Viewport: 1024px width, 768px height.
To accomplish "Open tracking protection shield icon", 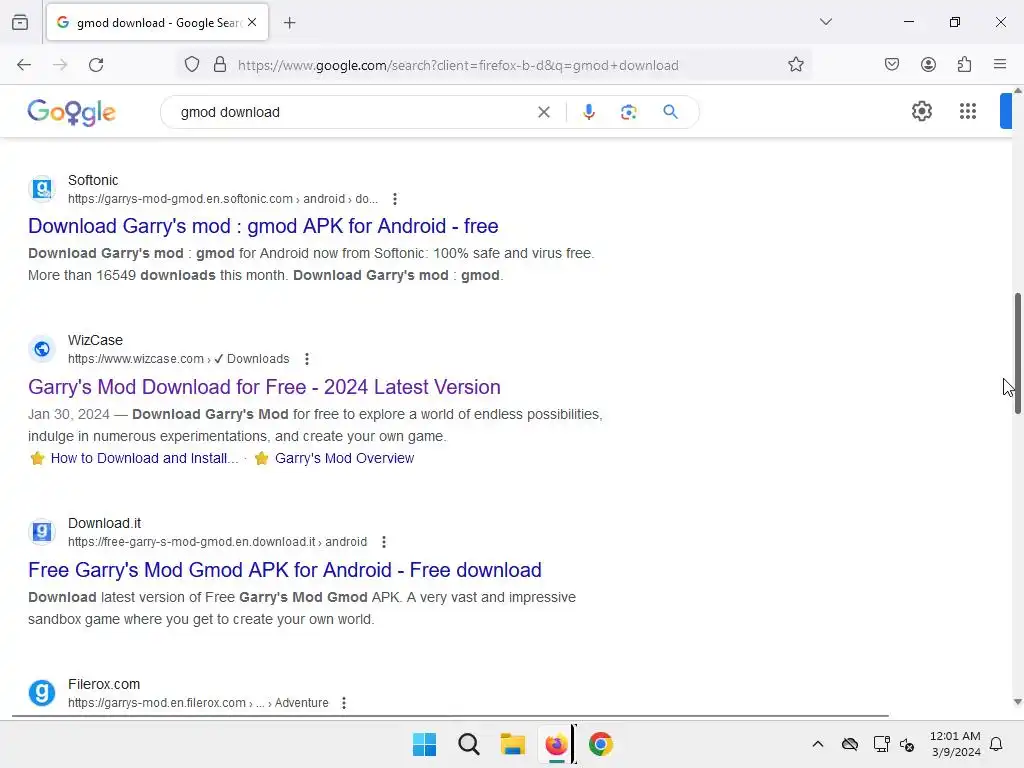I will 192,65.
